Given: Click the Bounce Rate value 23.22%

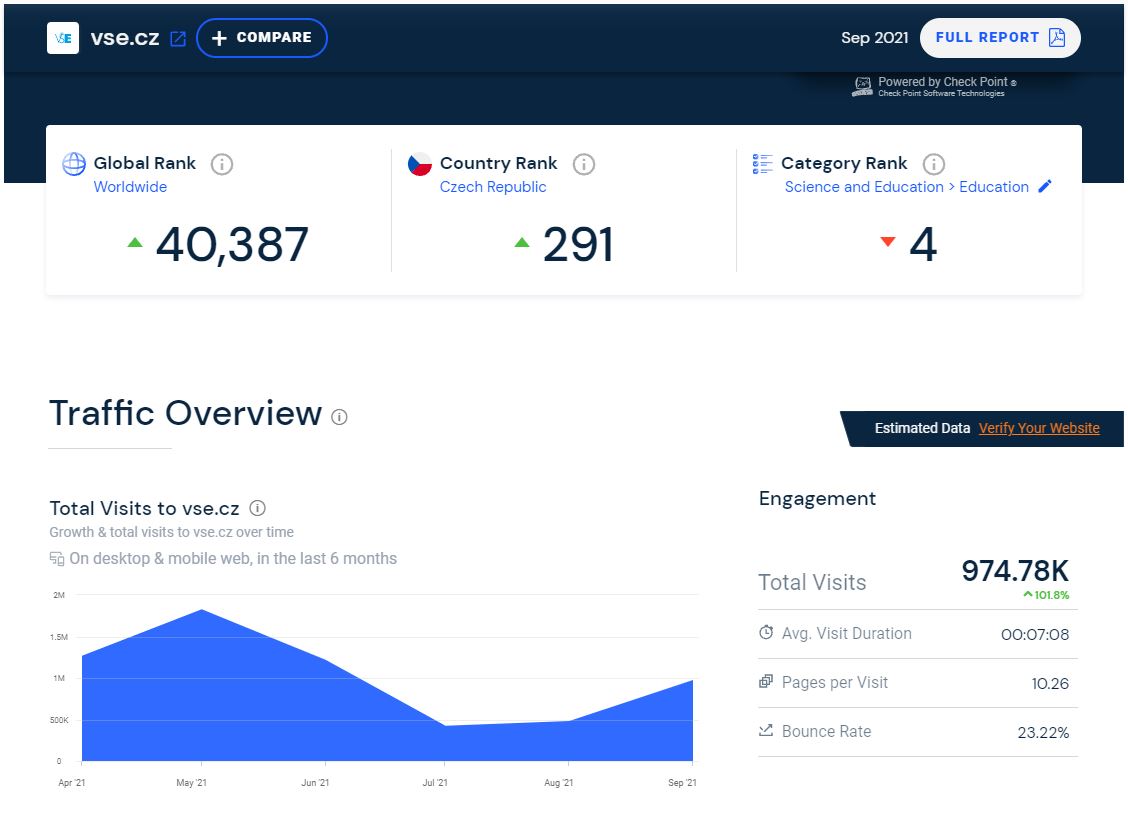Looking at the screenshot, I should (x=1043, y=732).
